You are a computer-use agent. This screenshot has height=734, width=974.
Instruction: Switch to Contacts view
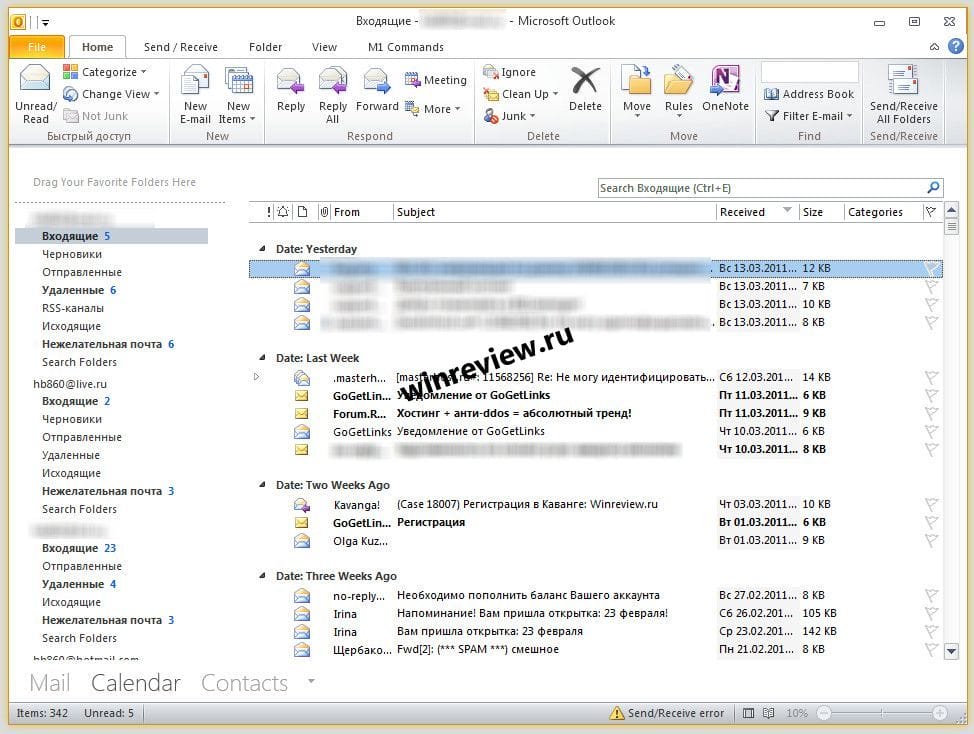(x=244, y=682)
